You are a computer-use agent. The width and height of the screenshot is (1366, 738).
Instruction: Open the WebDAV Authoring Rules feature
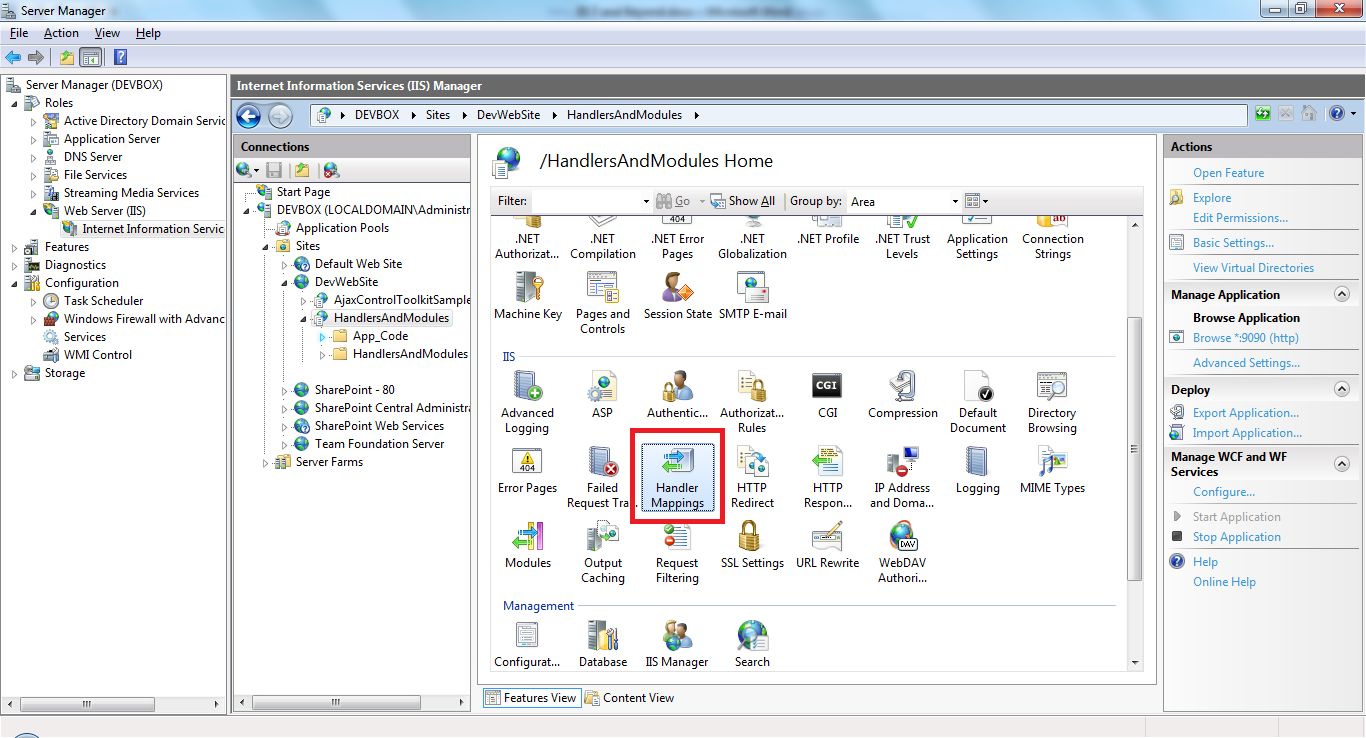(902, 552)
